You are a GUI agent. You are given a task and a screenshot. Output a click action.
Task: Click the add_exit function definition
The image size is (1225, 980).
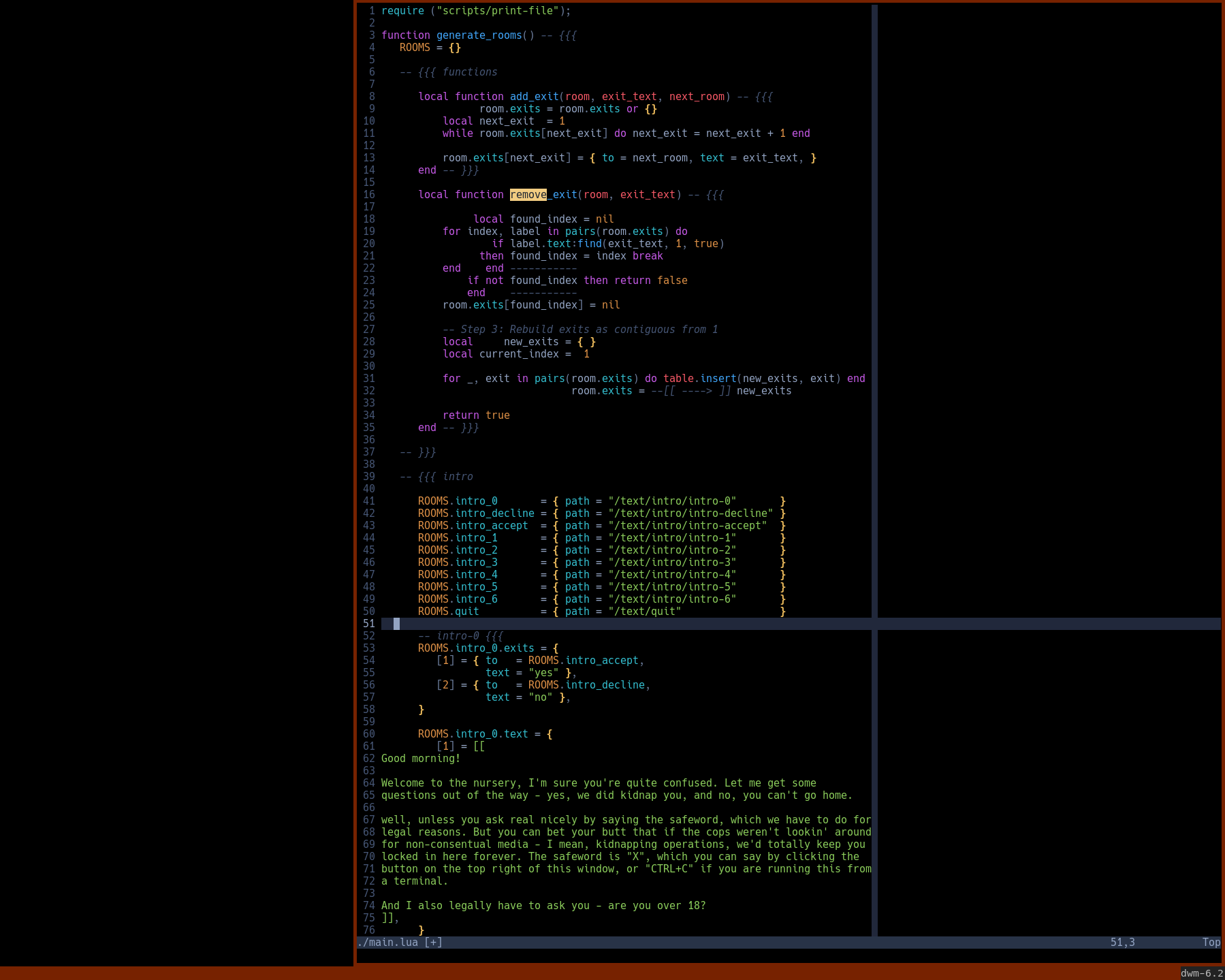534,96
